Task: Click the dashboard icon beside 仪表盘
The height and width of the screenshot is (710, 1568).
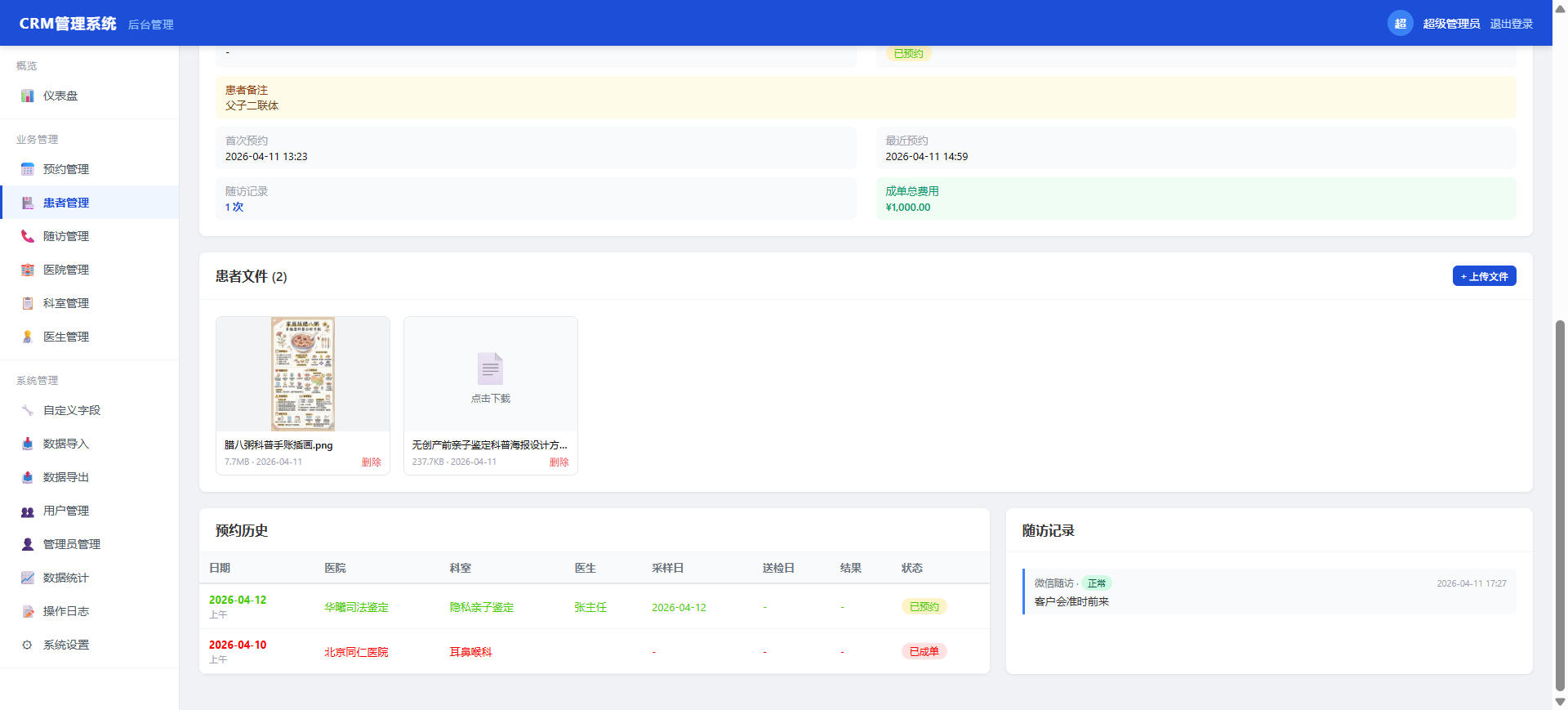Action: point(28,96)
